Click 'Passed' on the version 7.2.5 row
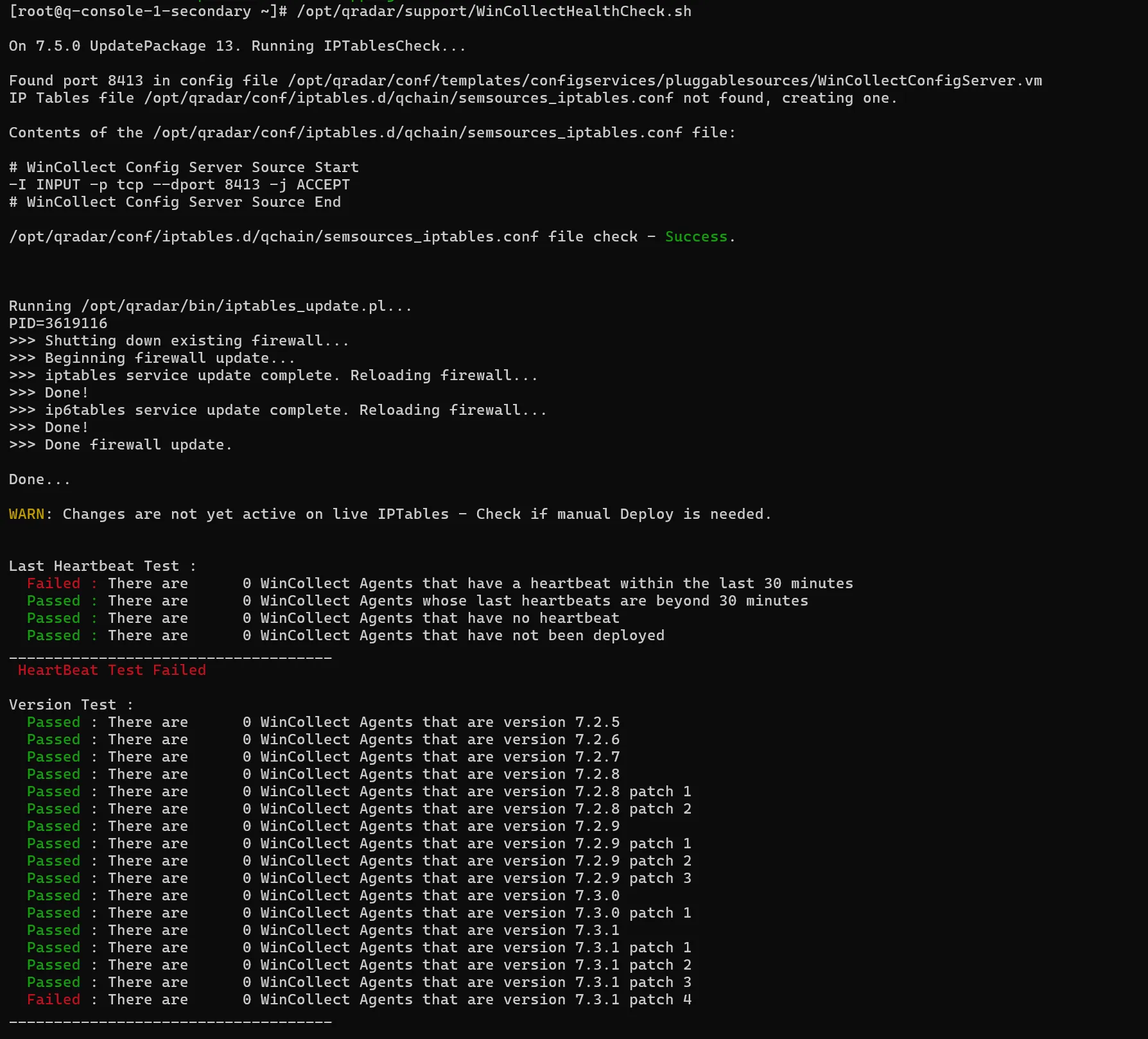Screen dimensions: 1148x1039 [x=54, y=722]
